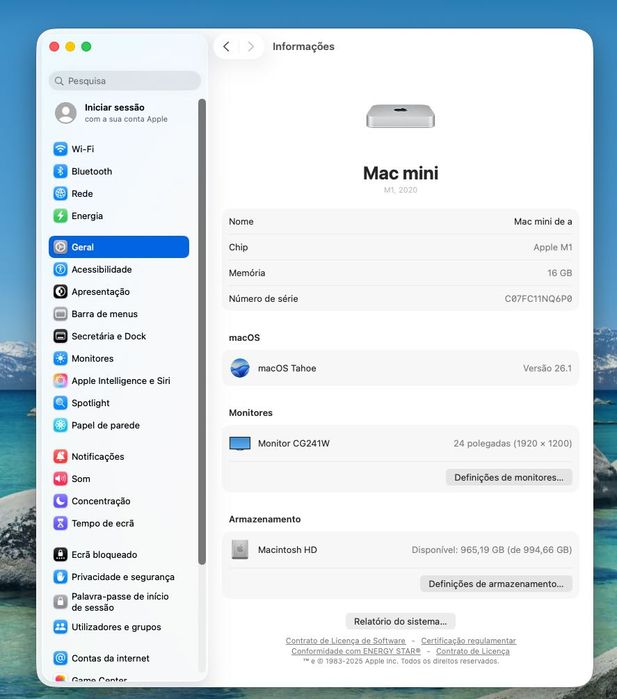Click the 'Informações' window title
The width and height of the screenshot is (617, 699).
[303, 46]
